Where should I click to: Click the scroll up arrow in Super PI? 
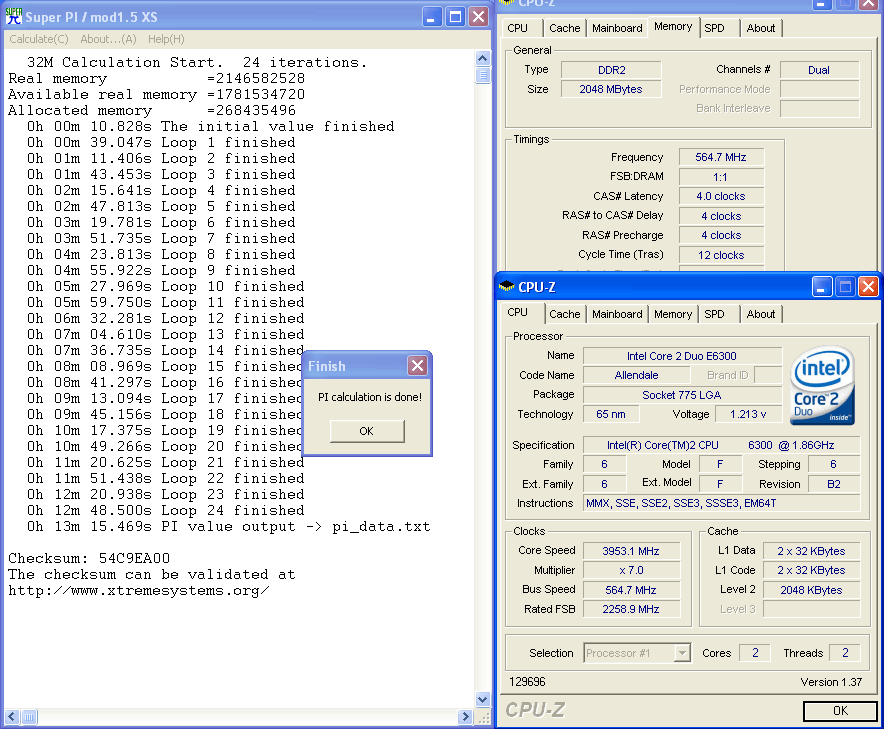pos(483,58)
